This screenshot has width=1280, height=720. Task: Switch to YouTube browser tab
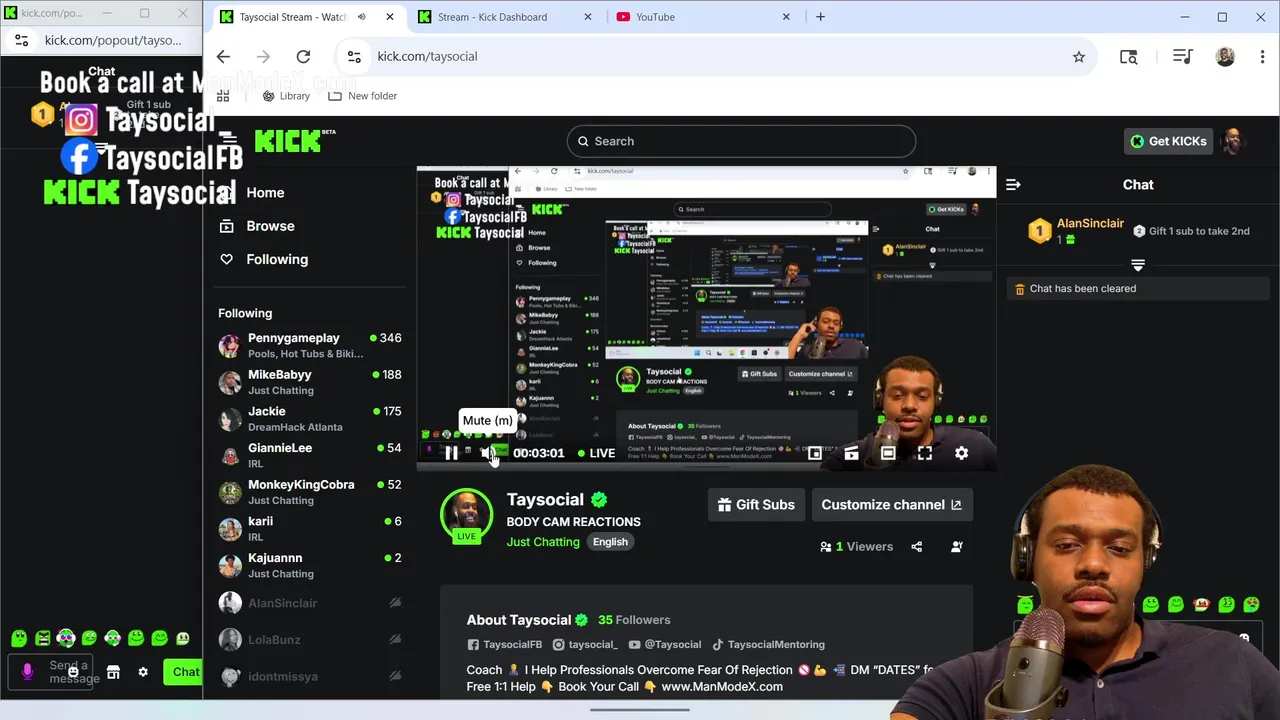(703, 17)
